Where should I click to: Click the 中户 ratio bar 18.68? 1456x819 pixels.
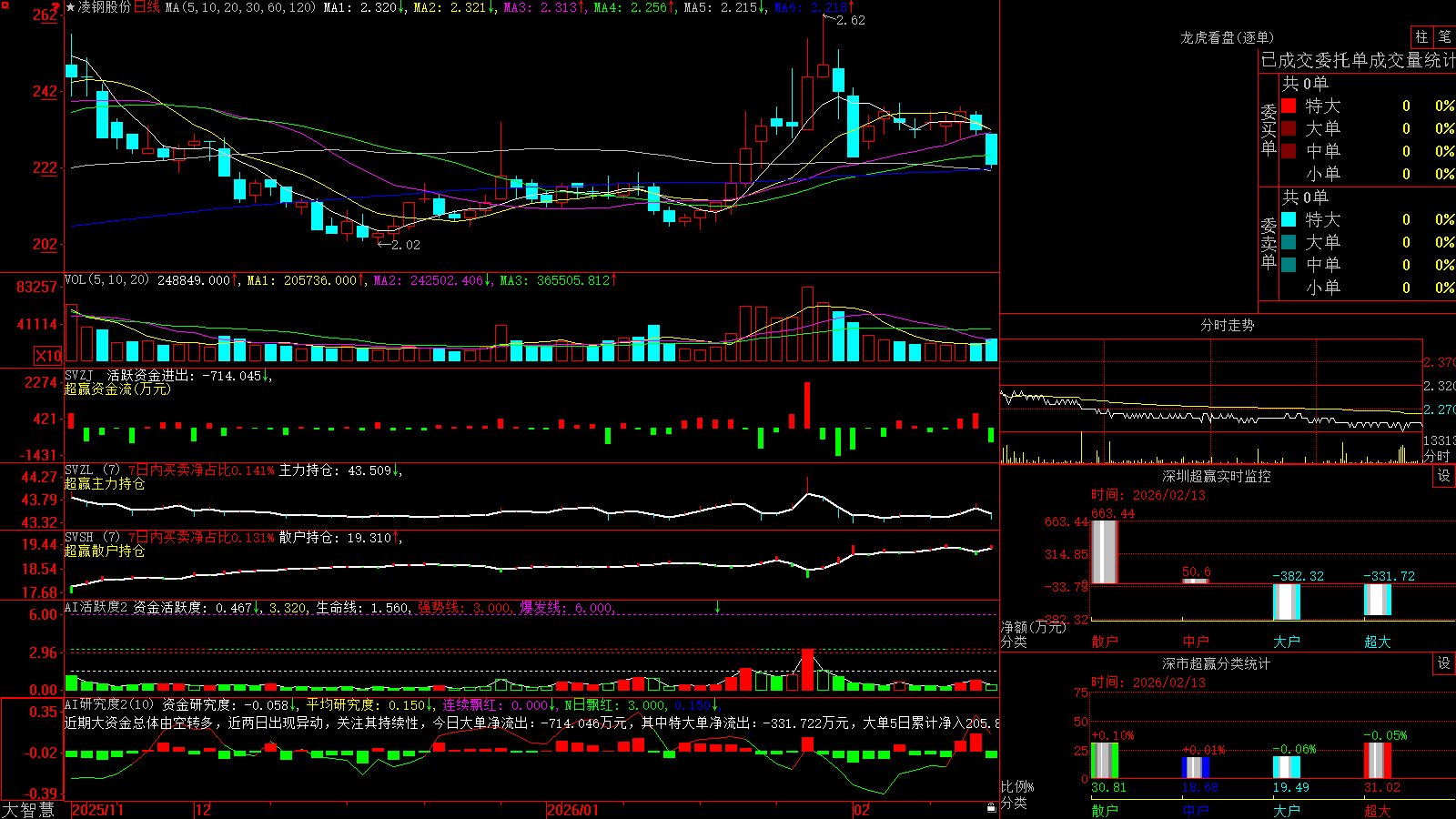pyautogui.click(x=1196, y=768)
